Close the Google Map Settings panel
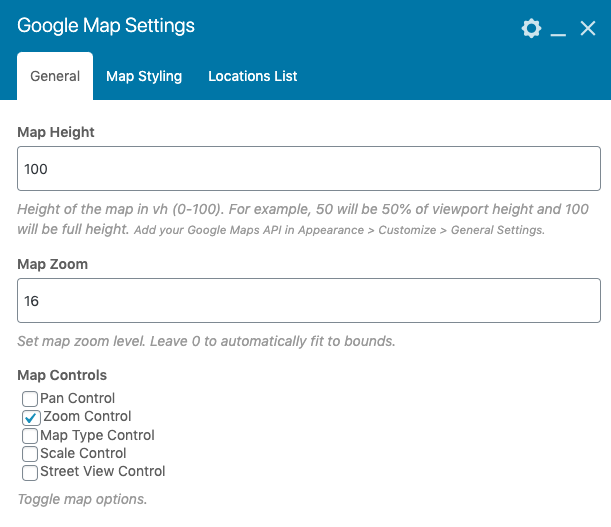 587,28
